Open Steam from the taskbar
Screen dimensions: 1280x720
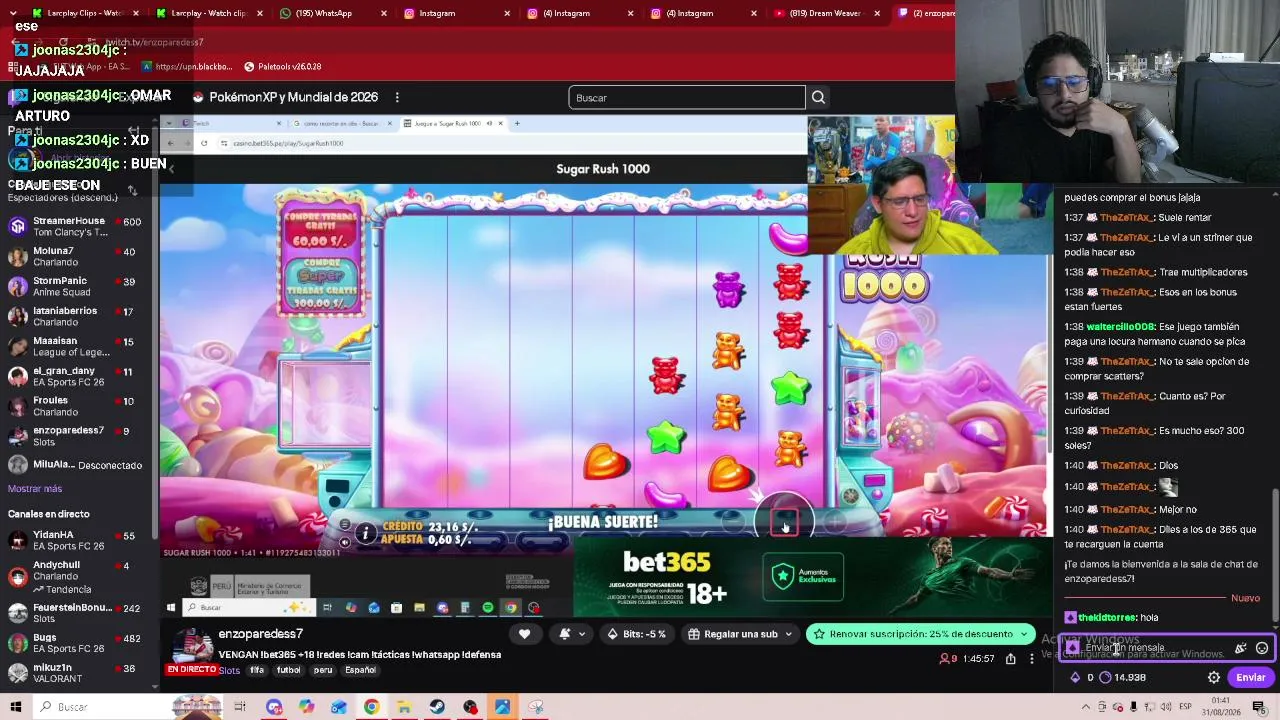point(437,707)
